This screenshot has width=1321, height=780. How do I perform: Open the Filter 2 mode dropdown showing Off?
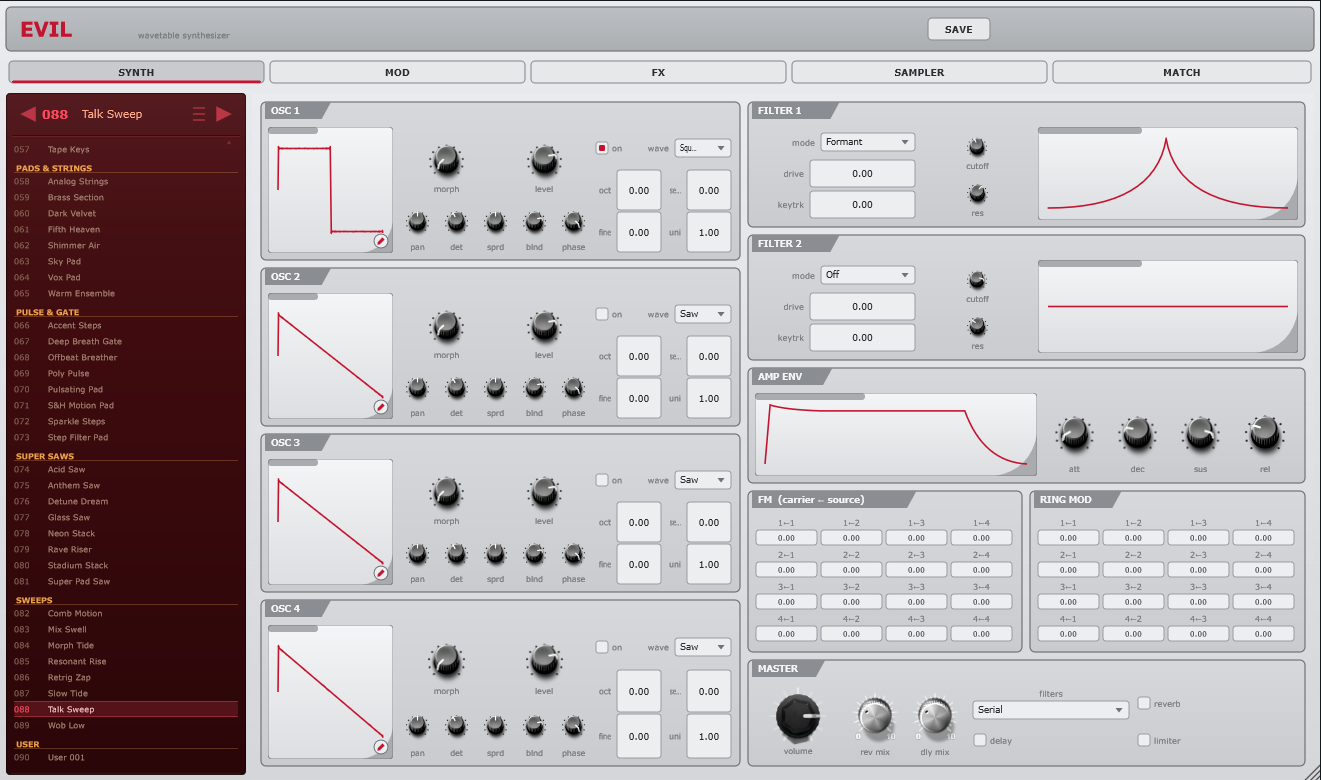(868, 275)
